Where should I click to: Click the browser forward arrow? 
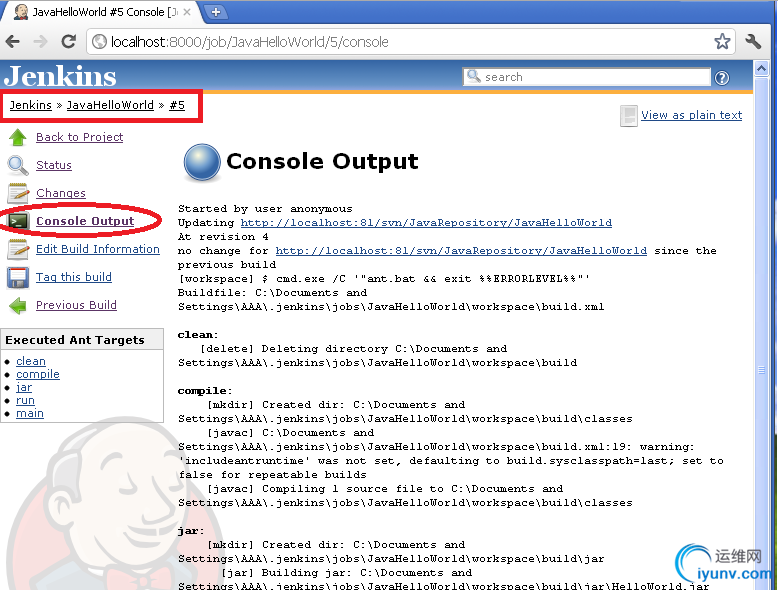click(x=40, y=42)
